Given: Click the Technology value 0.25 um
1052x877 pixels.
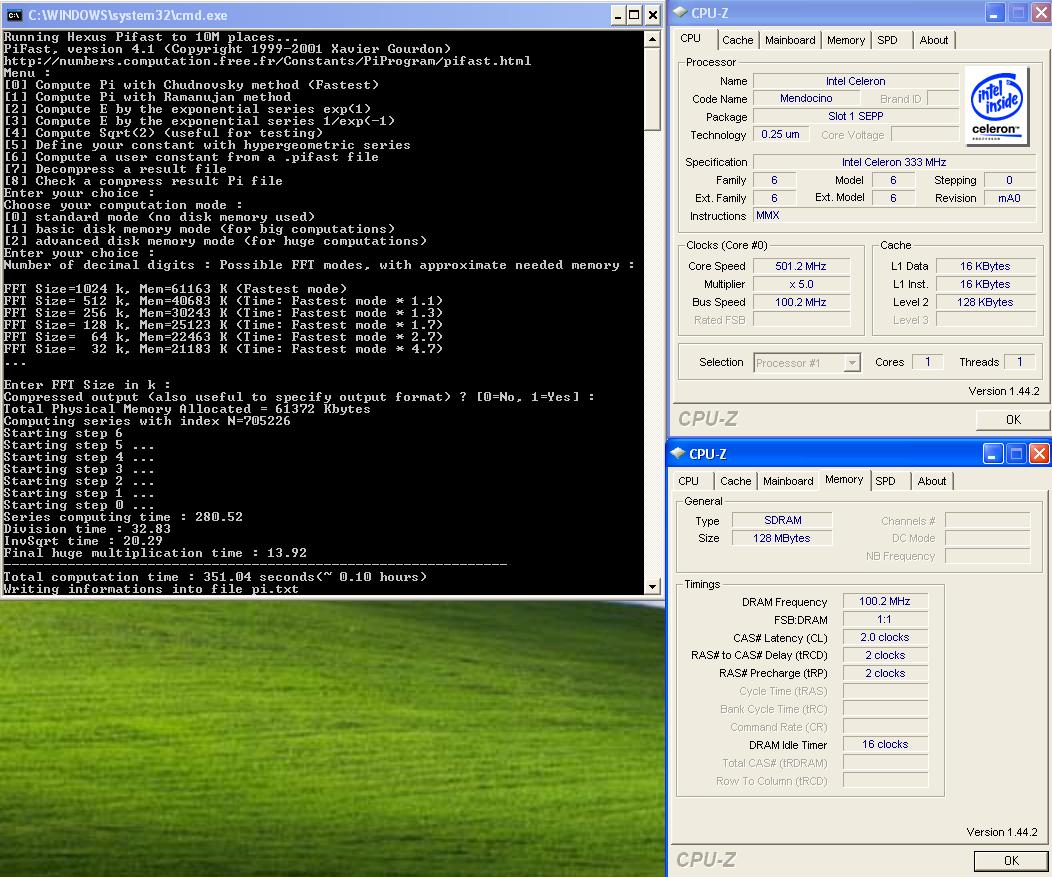Looking at the screenshot, I should (780, 134).
